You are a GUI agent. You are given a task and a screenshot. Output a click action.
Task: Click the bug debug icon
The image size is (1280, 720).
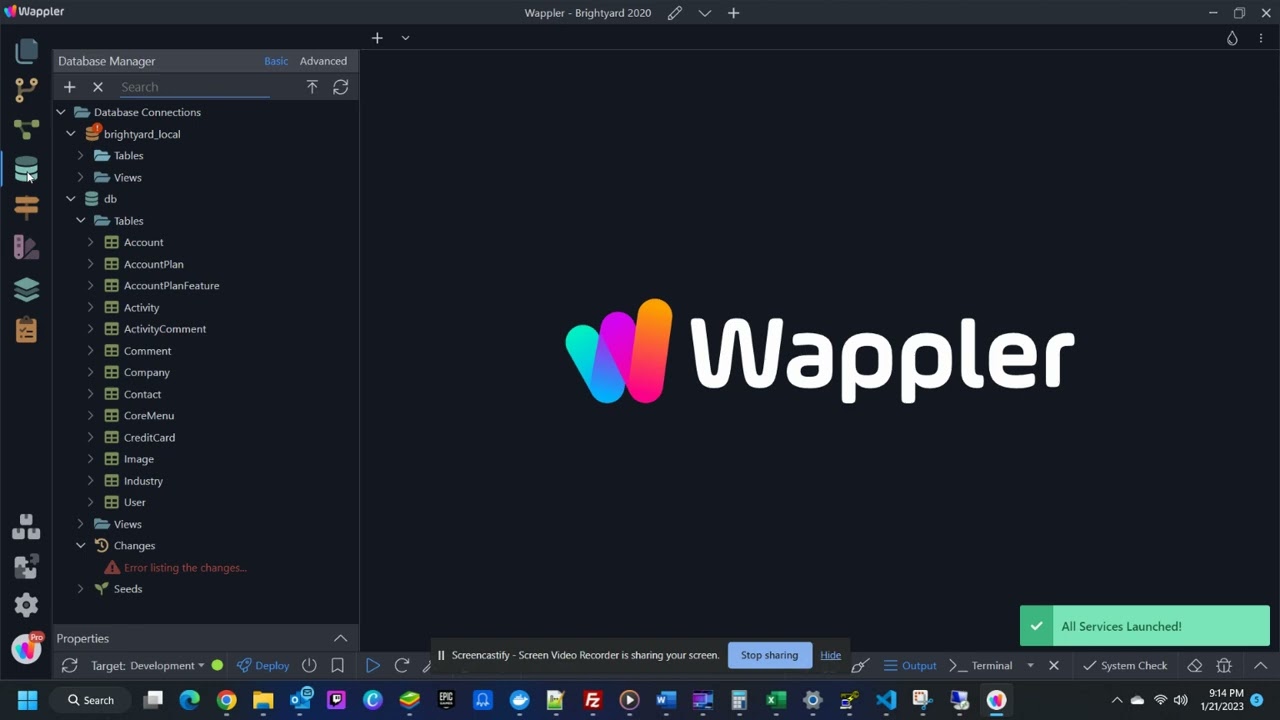[1224, 666]
